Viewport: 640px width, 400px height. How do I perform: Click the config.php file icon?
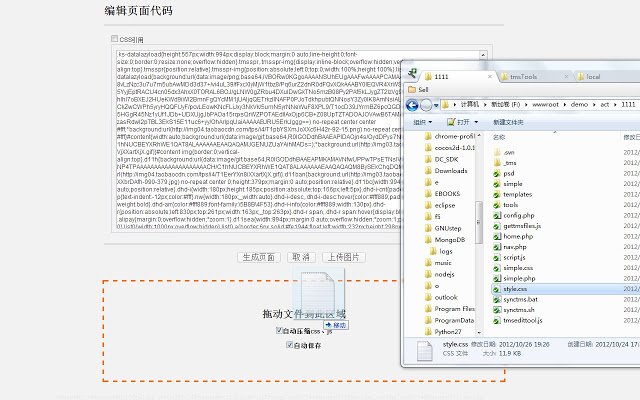pos(497,215)
